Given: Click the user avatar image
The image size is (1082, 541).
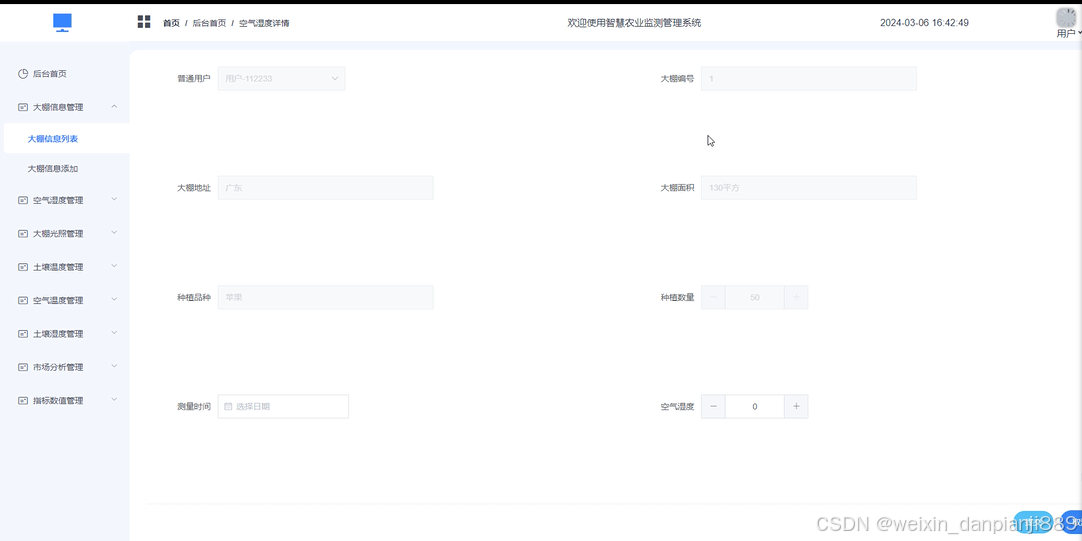Looking at the screenshot, I should click(1066, 18).
